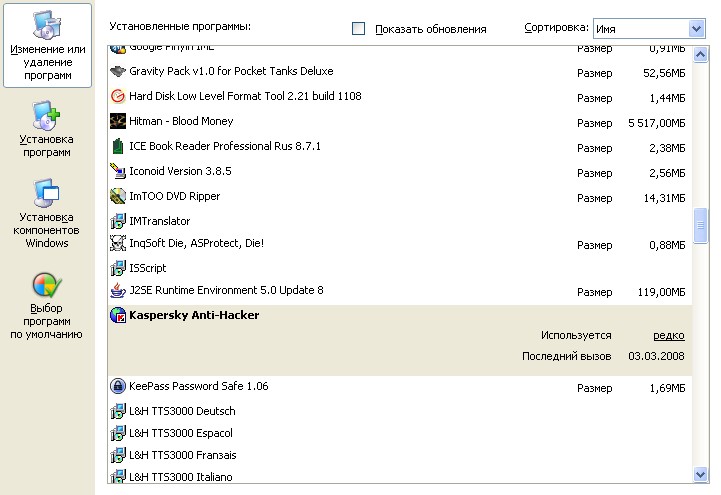The image size is (721, 495).
Task: Select ICE Book Reader Professional Rus 8.7.1
Action: point(400,146)
